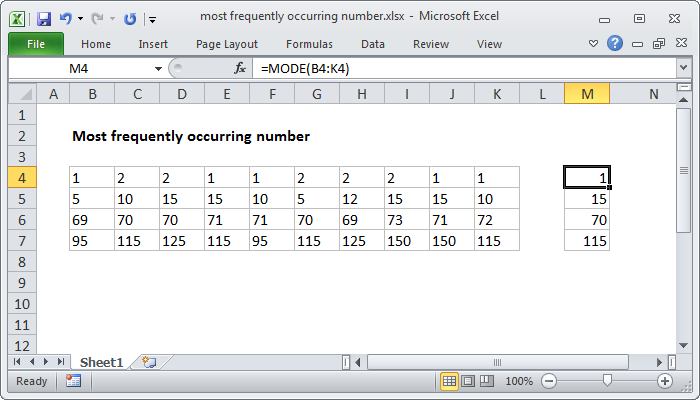Viewport: 700px width, 400px height.
Task: Select column M header
Action: 587,94
